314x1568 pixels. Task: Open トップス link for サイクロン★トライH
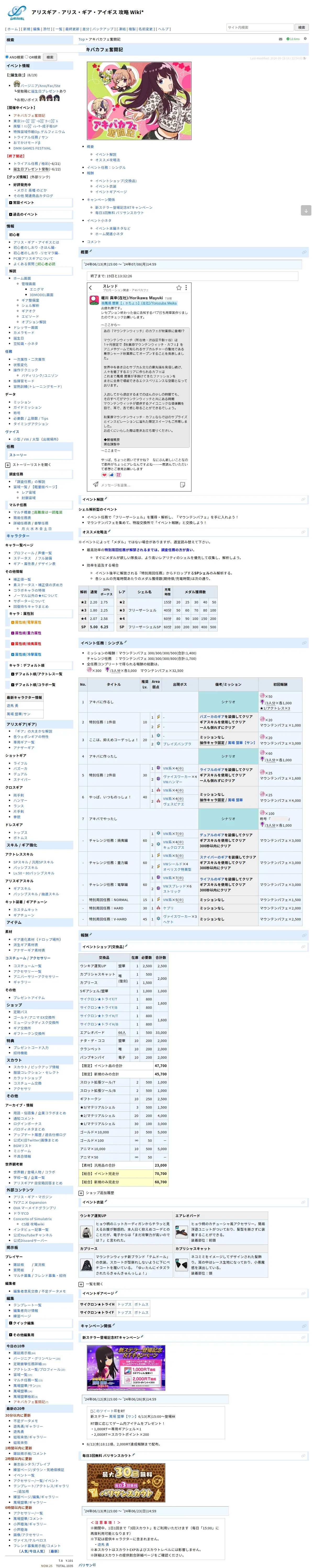[x=124, y=1304]
